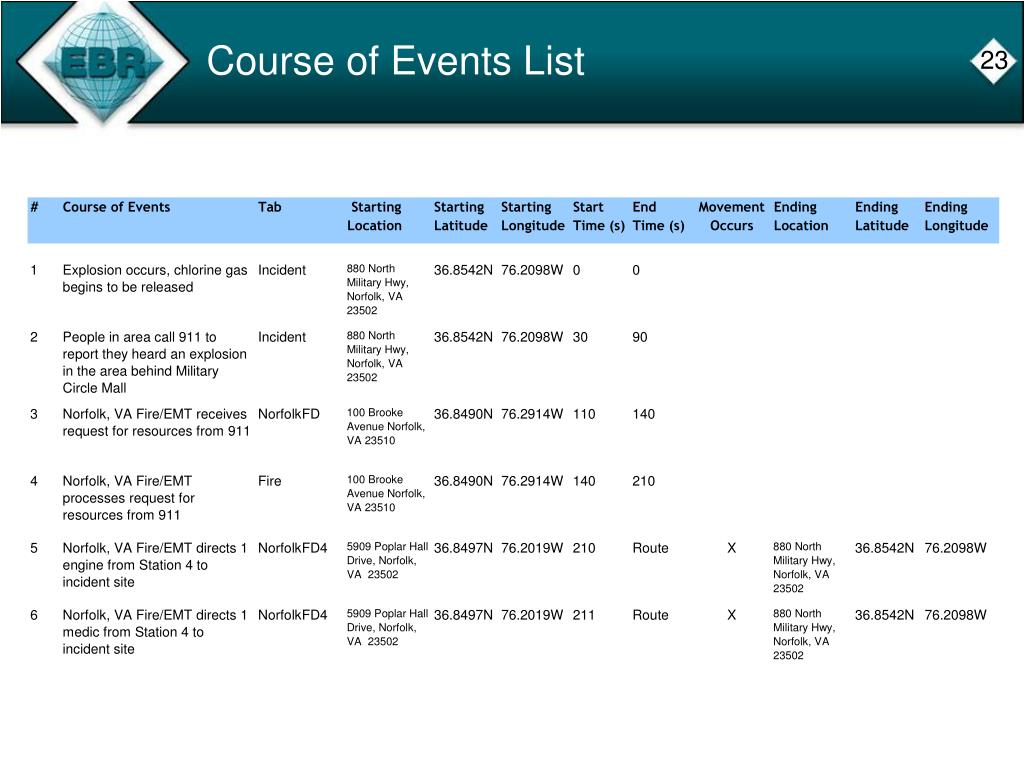The height and width of the screenshot is (768, 1024).
Task: Click 'Route' end time in row 6
Action: [650, 615]
